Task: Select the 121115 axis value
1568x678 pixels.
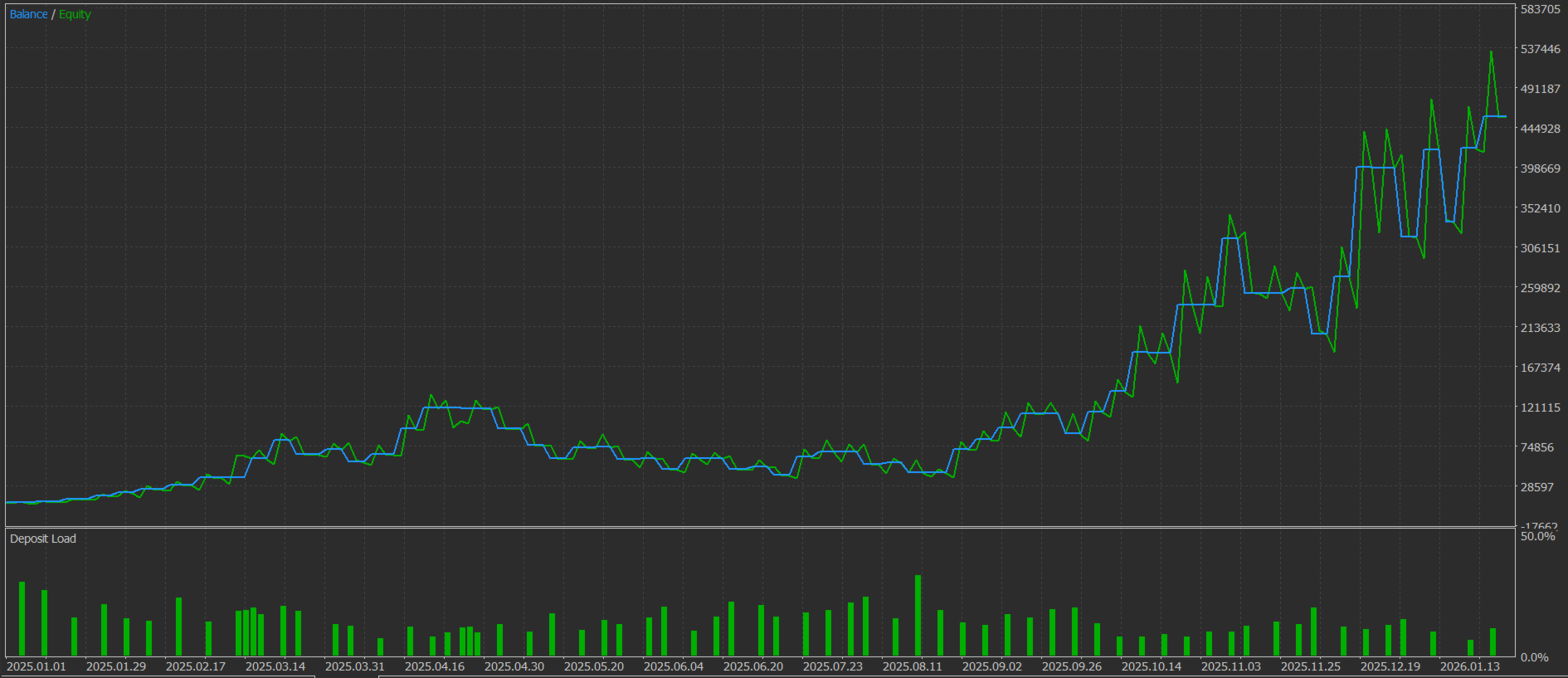Action: pos(1540,407)
